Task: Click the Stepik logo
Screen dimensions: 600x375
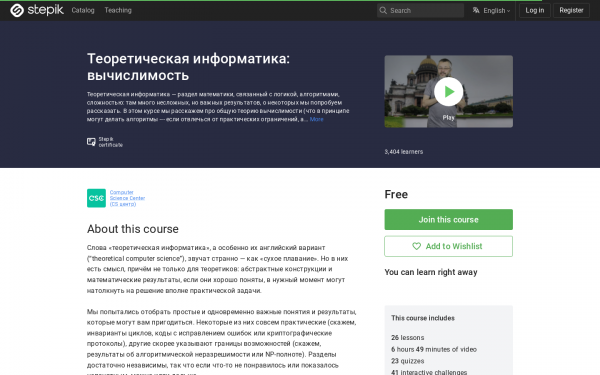Action: point(37,10)
